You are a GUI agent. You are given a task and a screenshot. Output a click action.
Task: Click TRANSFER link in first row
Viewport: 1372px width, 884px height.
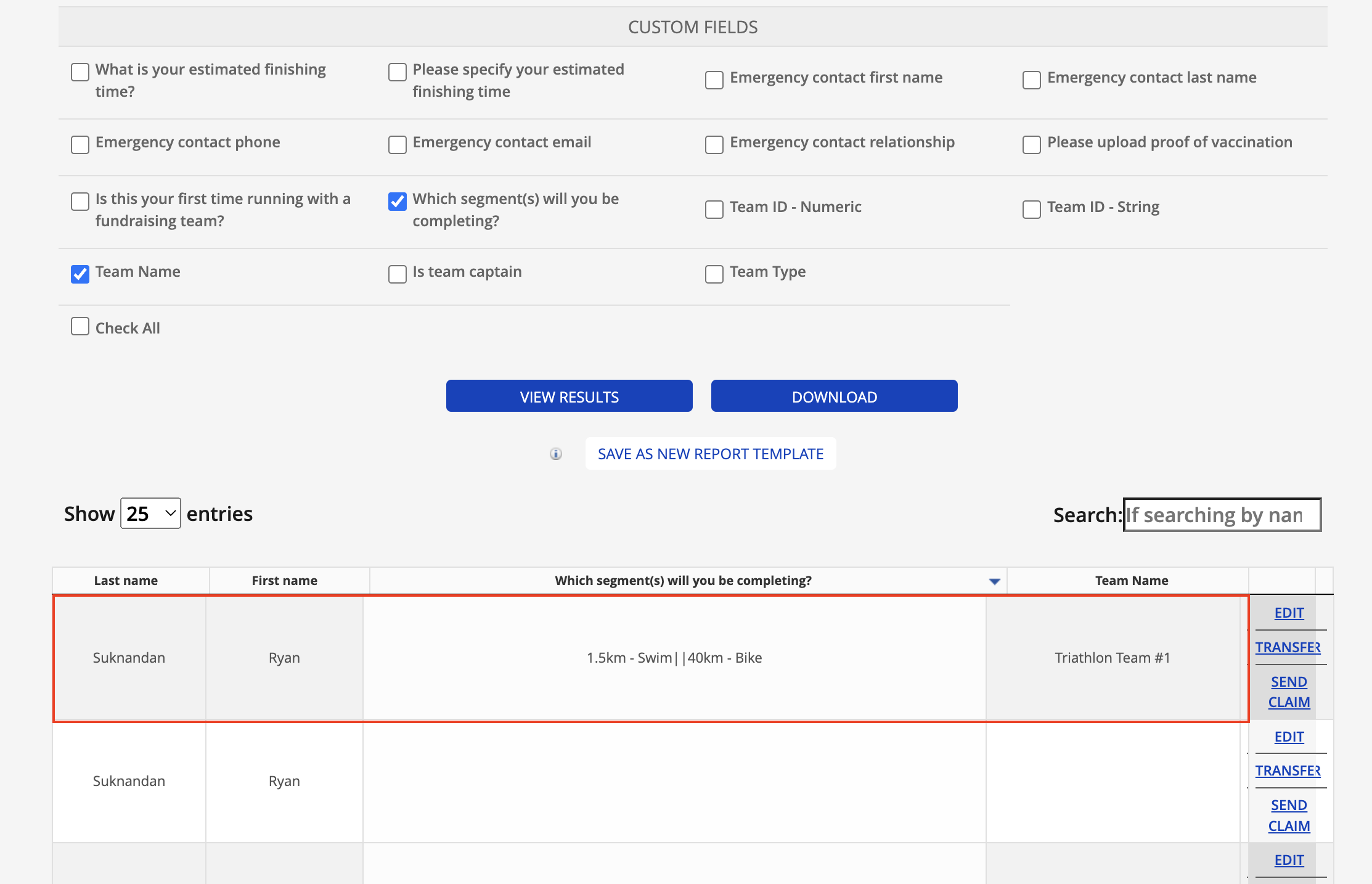(1288, 647)
